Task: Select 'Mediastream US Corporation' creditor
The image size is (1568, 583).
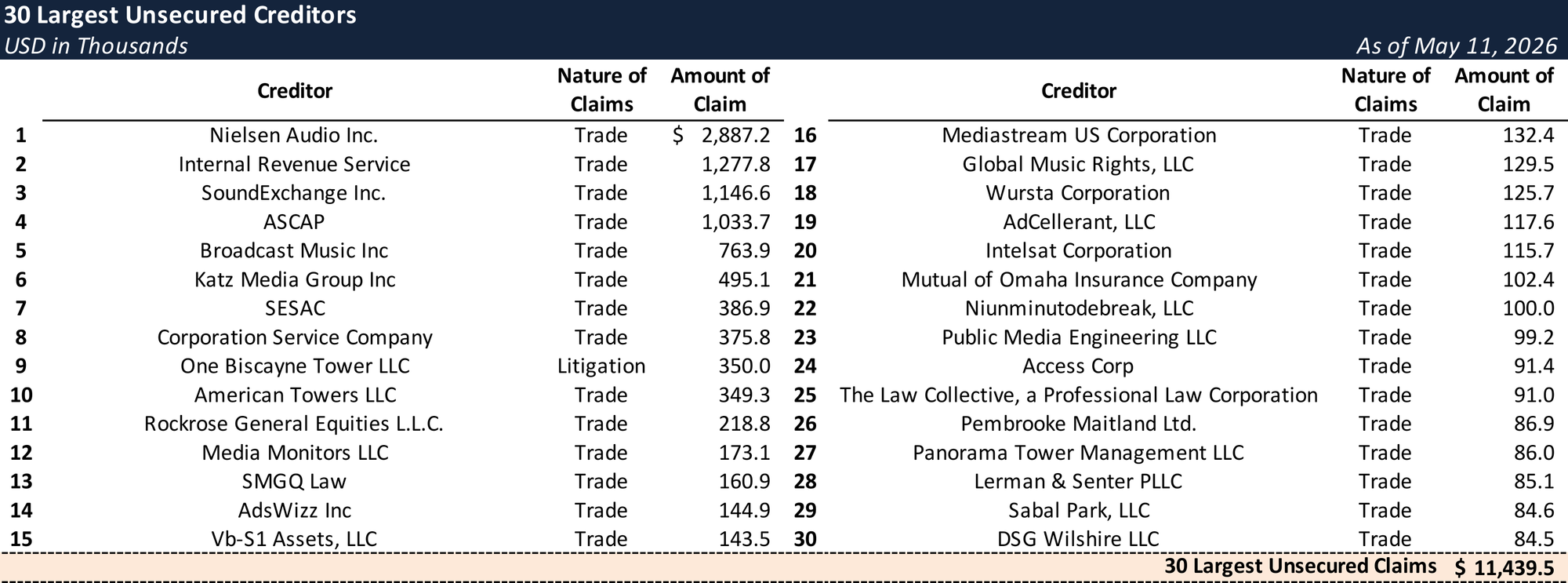Action: 1079,135
